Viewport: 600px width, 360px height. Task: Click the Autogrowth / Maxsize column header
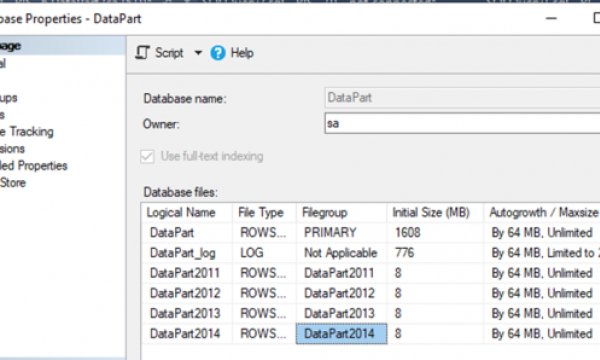click(542, 212)
